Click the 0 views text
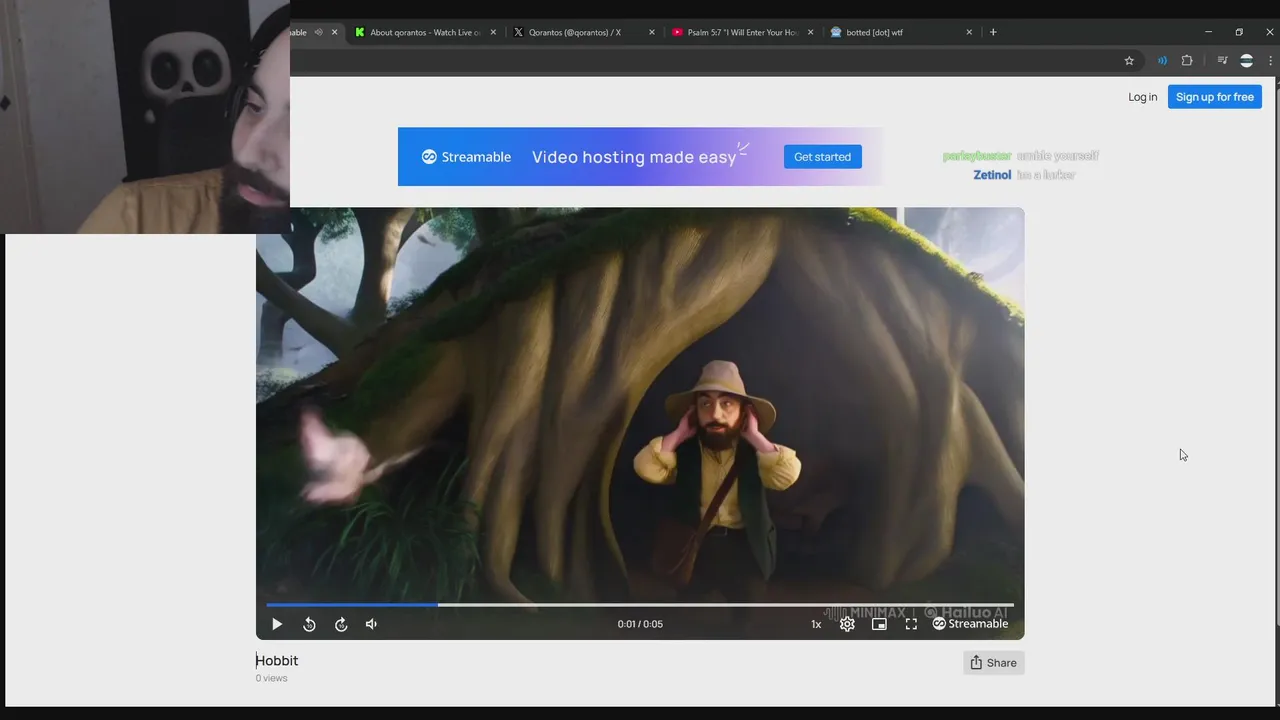1280x720 pixels. [x=271, y=678]
